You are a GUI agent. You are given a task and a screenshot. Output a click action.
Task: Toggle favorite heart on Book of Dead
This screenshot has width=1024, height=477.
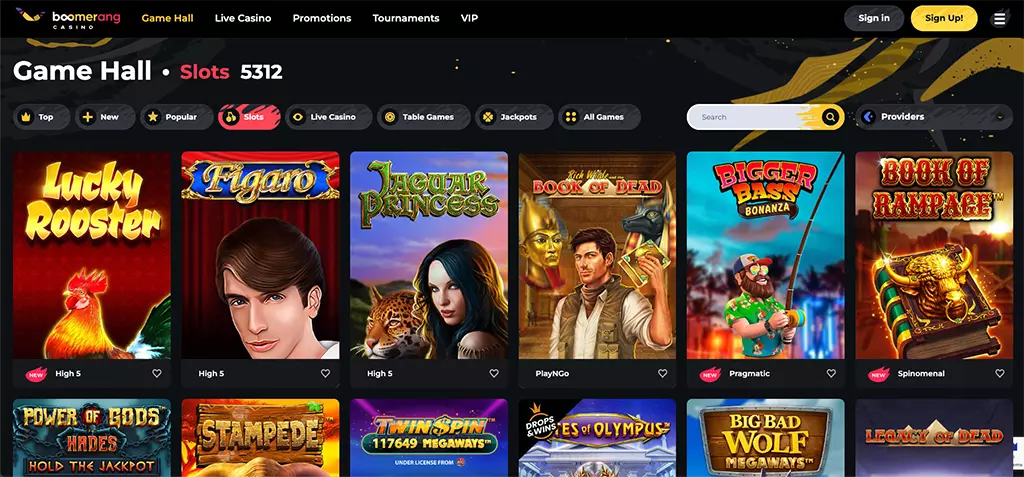coord(662,374)
